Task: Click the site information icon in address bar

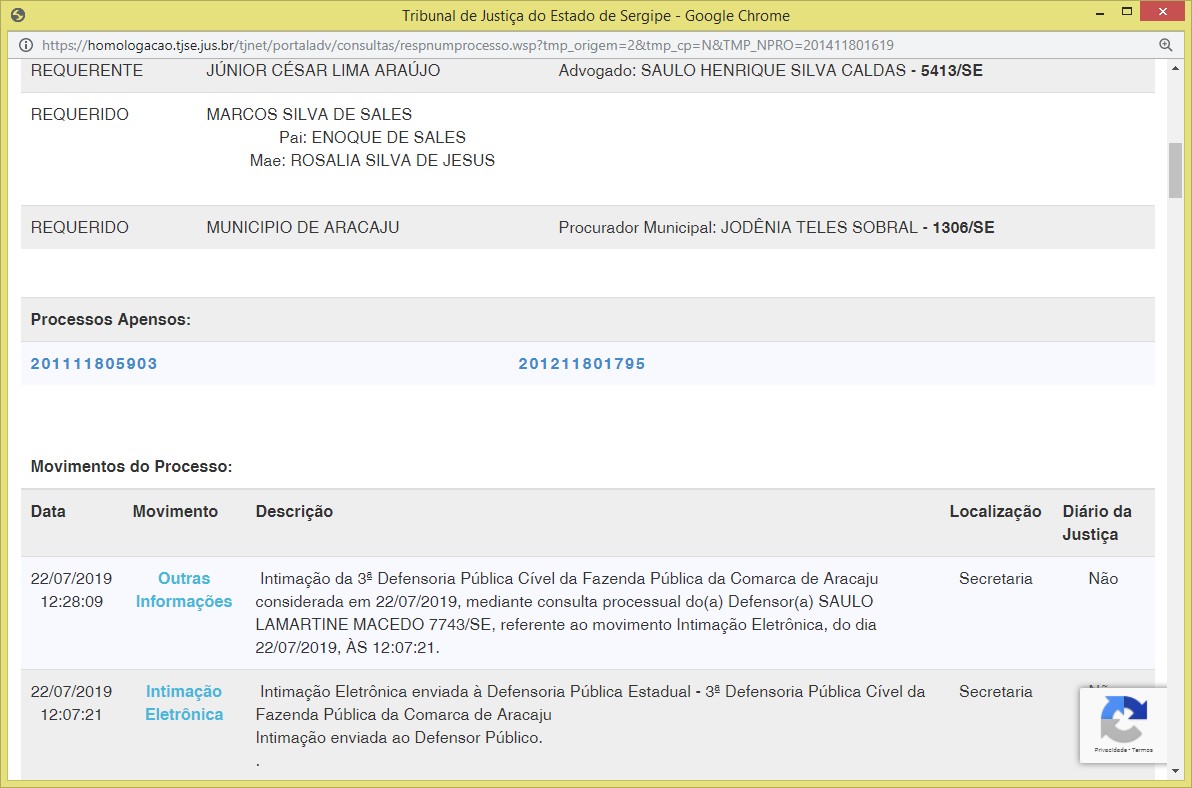Action: [x=25, y=45]
